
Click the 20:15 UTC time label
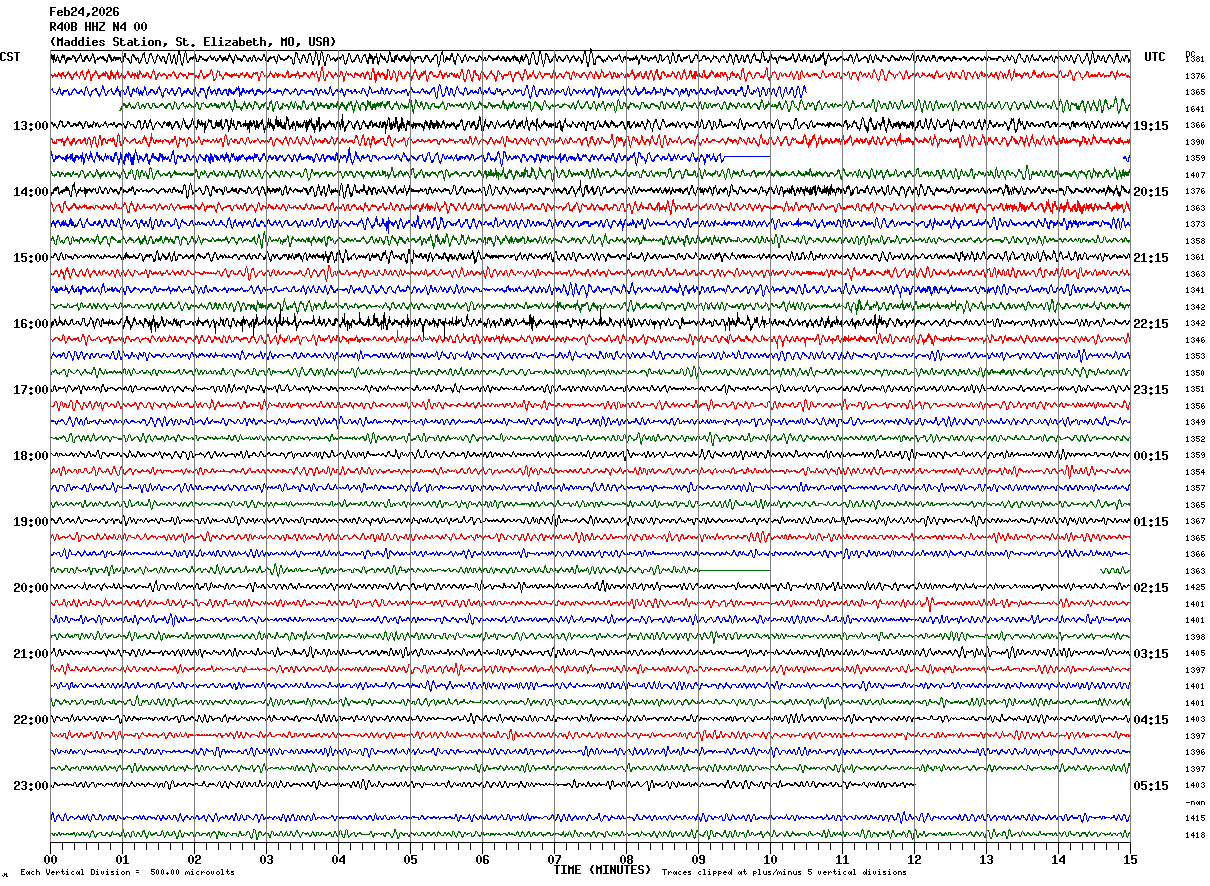pyautogui.click(x=1151, y=192)
